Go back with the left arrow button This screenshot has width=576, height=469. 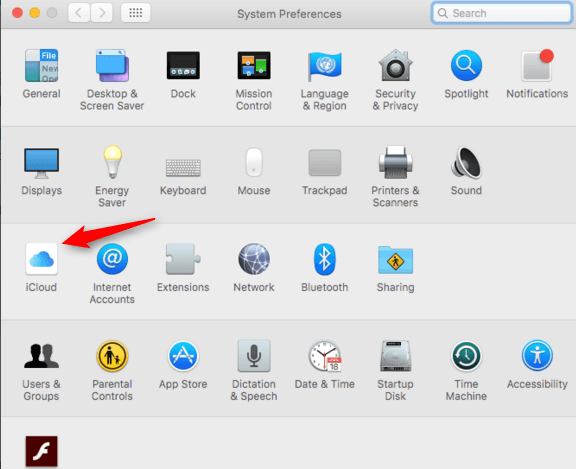coord(79,13)
